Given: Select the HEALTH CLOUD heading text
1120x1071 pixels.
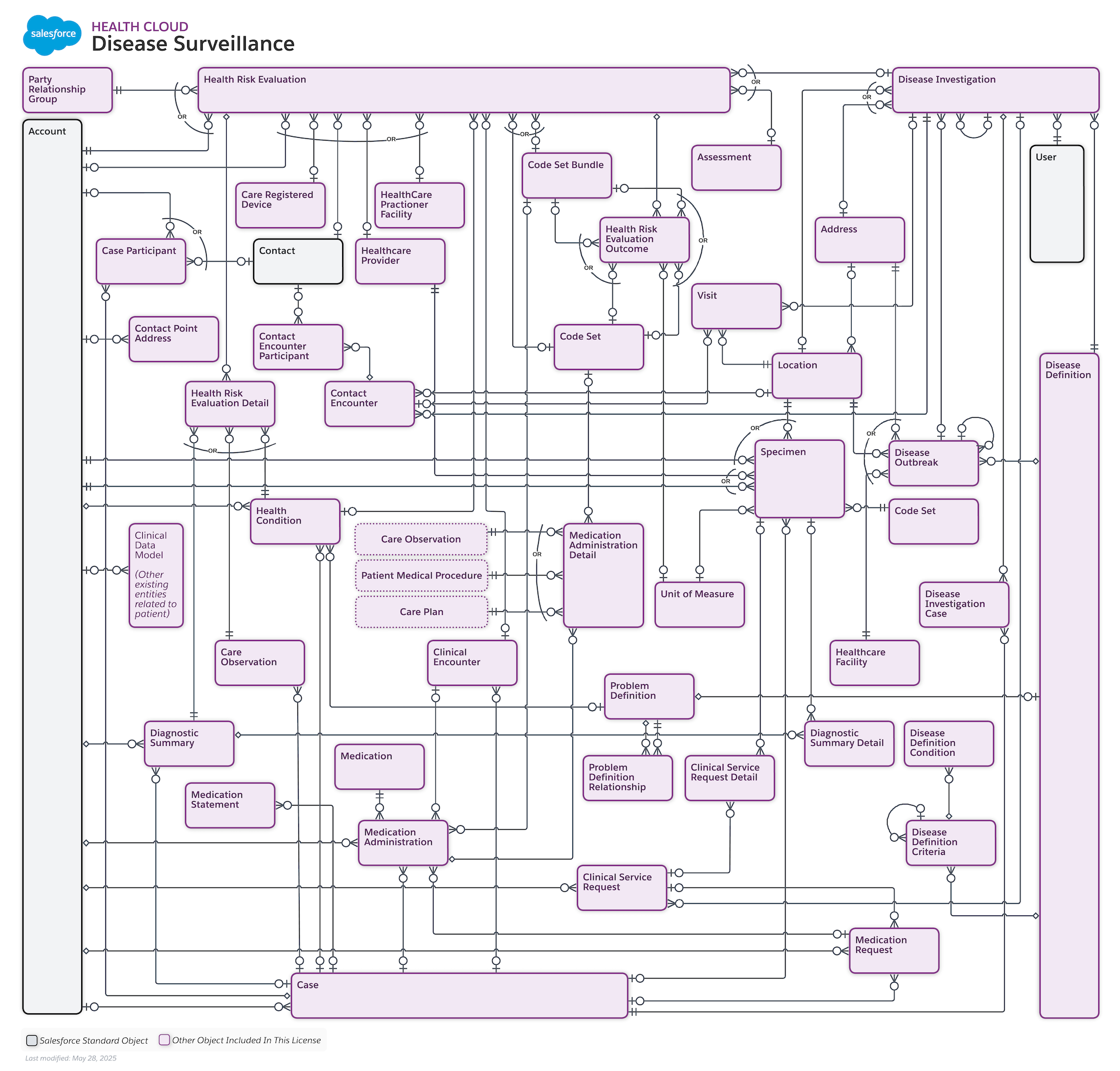Looking at the screenshot, I should [139, 27].
